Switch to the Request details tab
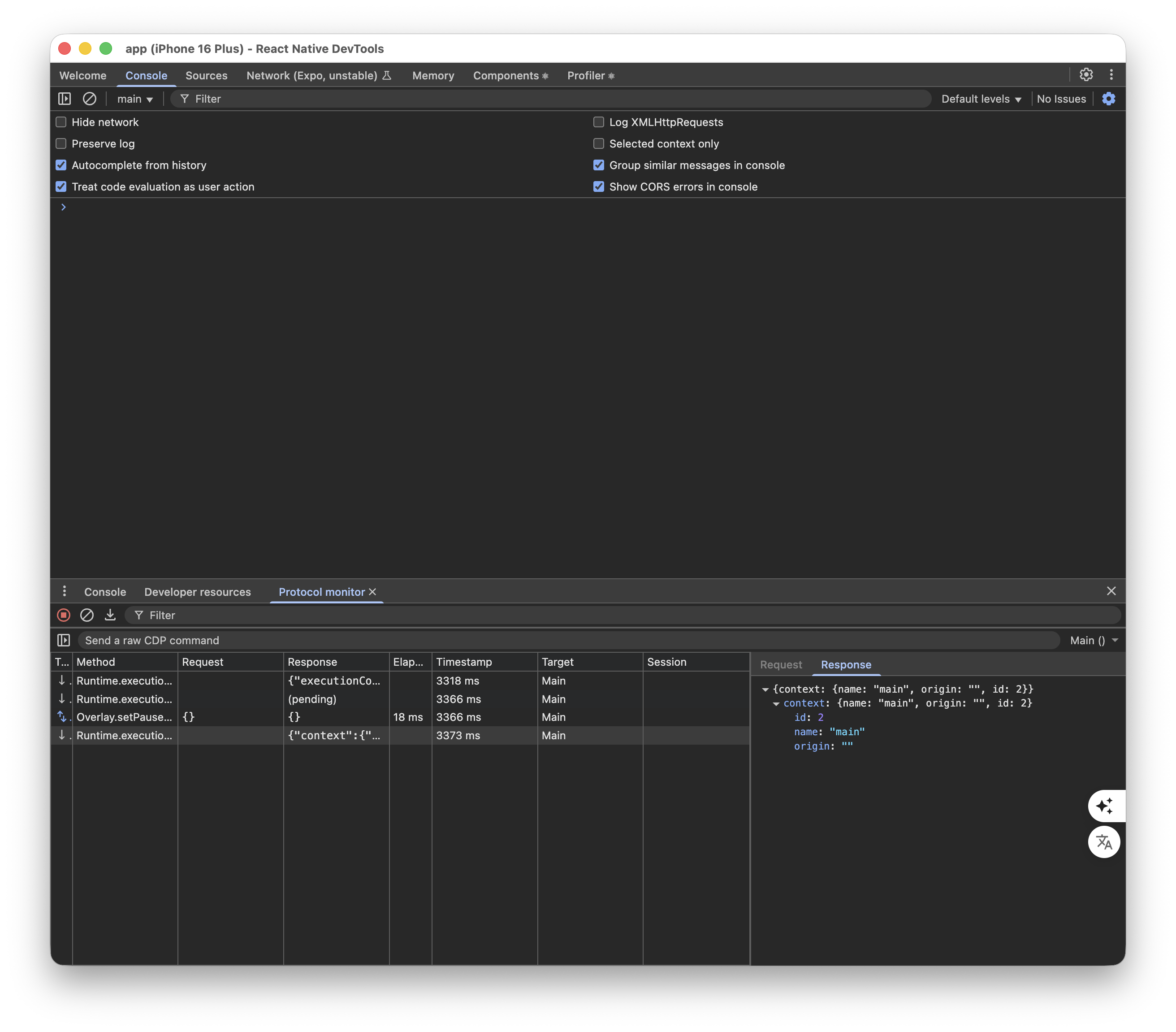This screenshot has width=1176, height=1032. [781, 665]
